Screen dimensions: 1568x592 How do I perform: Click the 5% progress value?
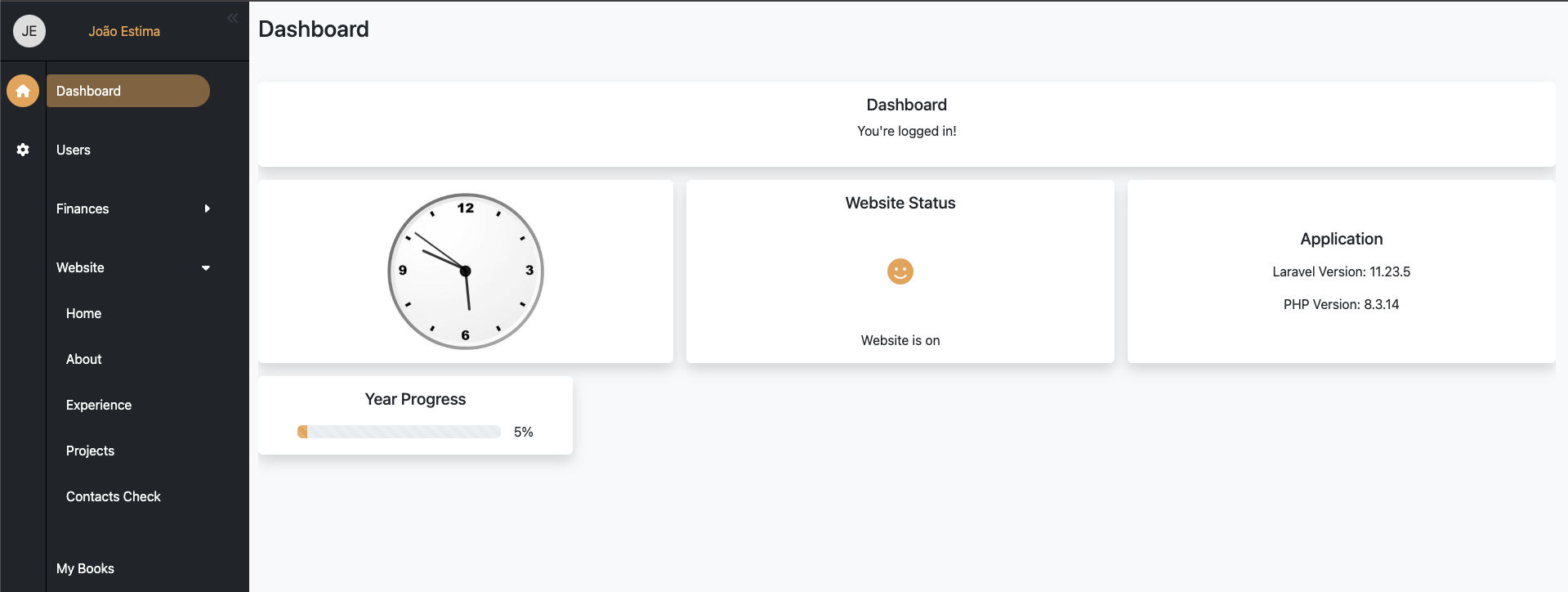click(523, 432)
